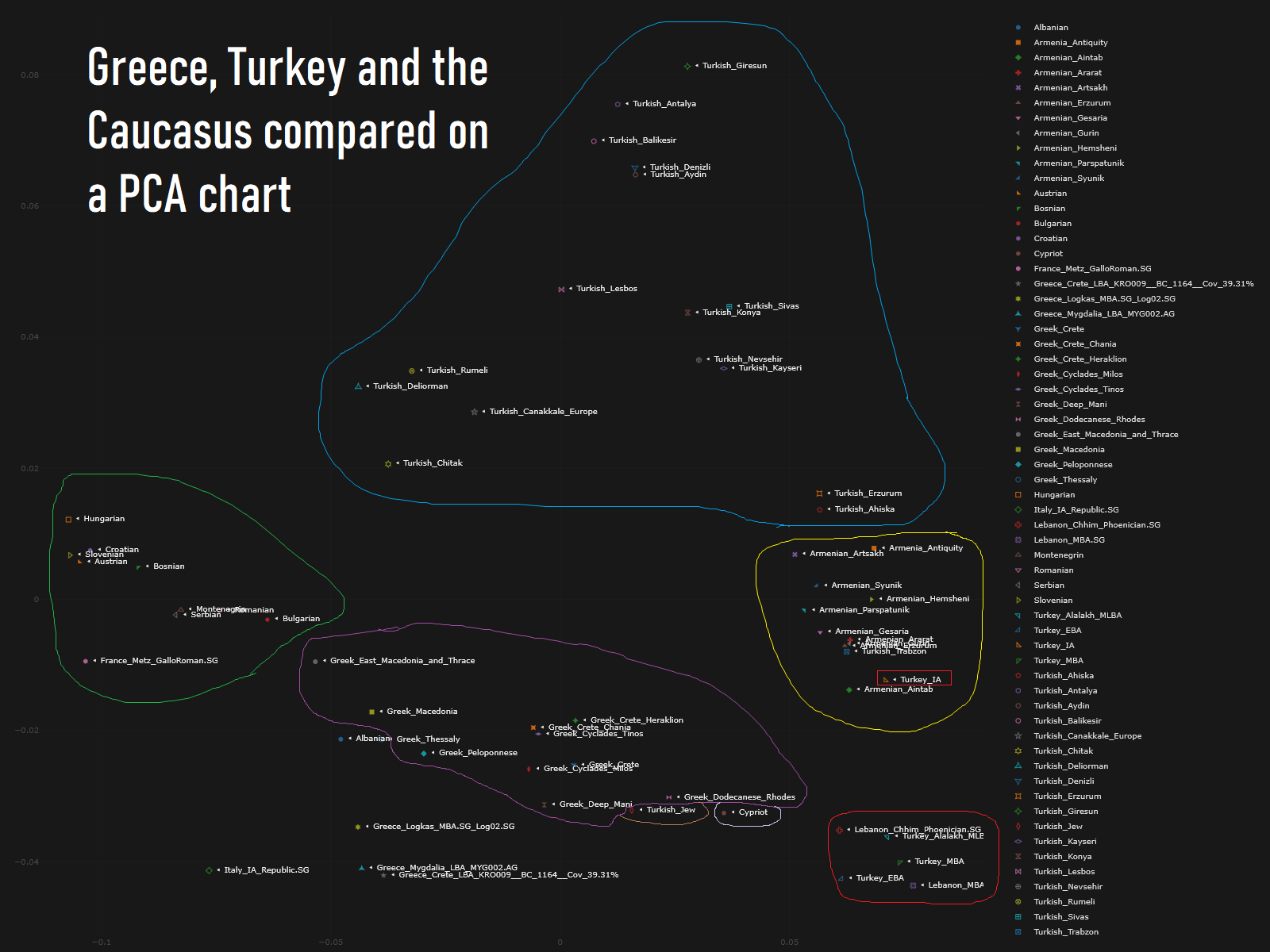Click the Turkish_Chitak label on the chart

pyautogui.click(x=433, y=463)
